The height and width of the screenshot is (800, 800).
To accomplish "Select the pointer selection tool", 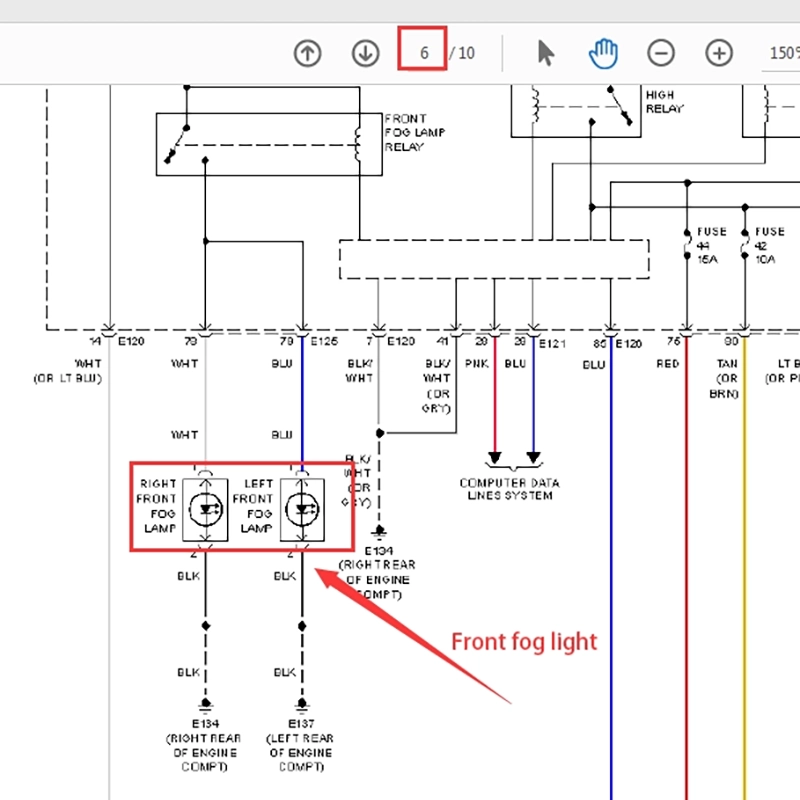I will [x=546, y=53].
